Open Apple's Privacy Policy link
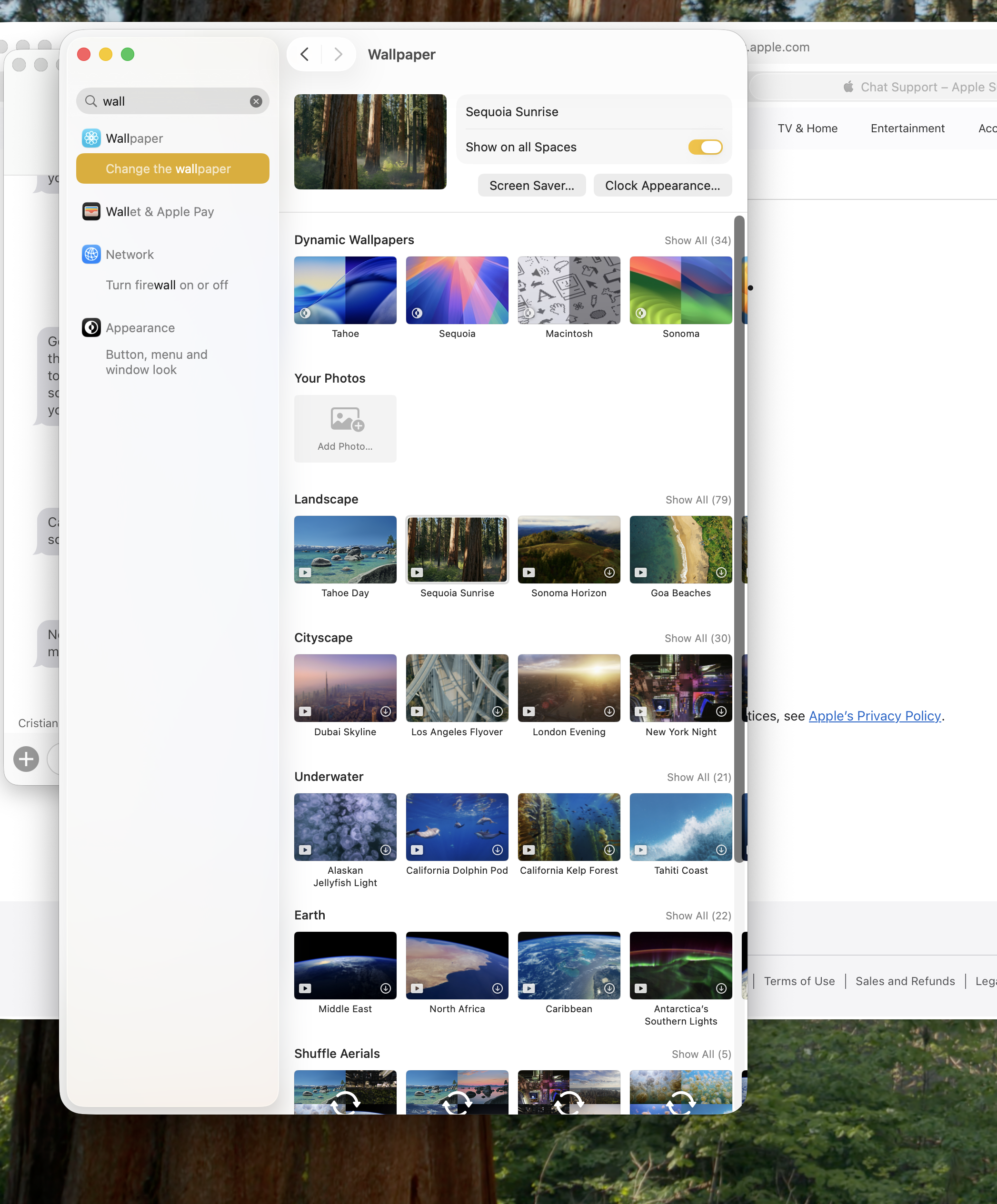 point(874,716)
